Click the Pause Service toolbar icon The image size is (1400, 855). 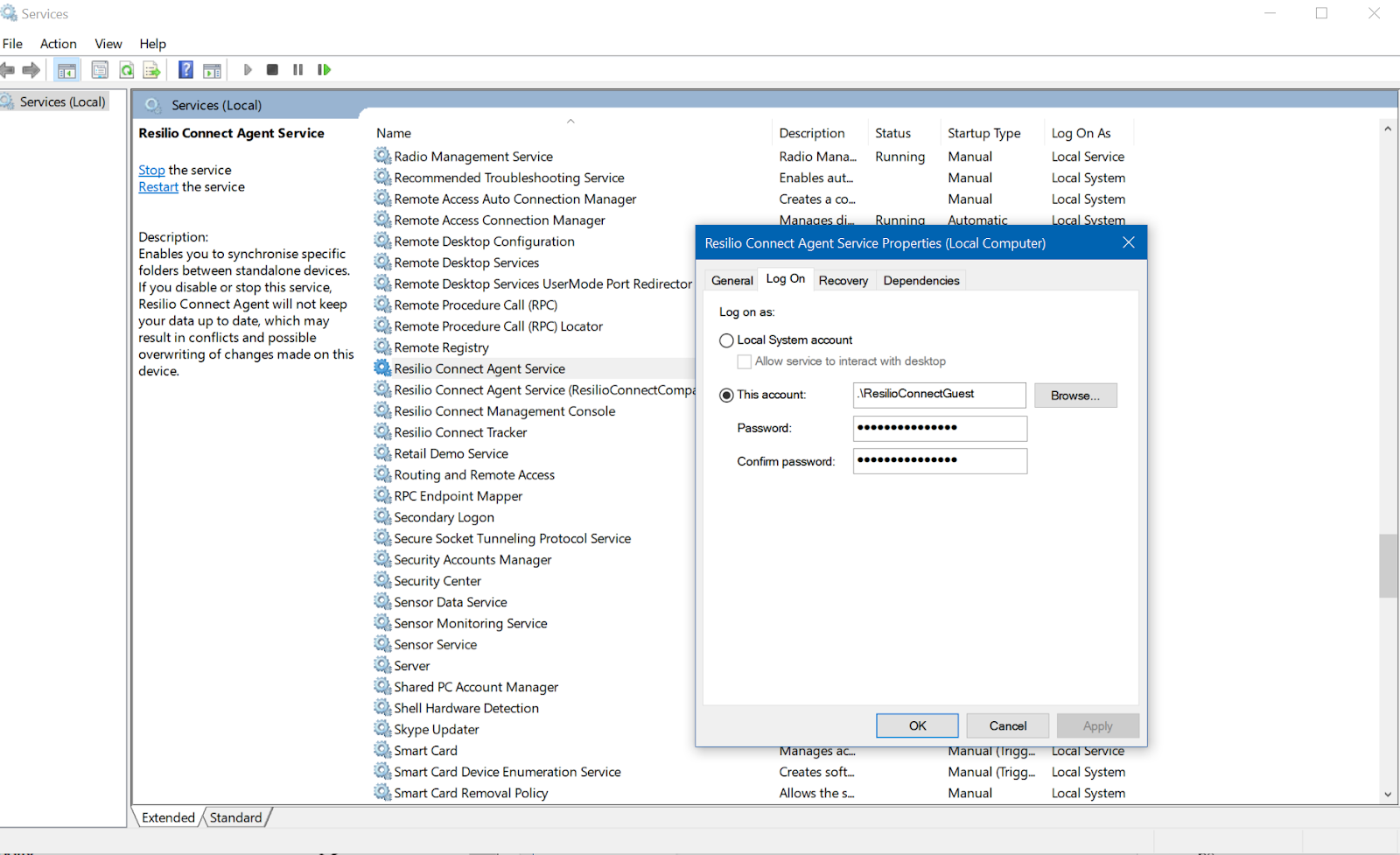(x=298, y=70)
